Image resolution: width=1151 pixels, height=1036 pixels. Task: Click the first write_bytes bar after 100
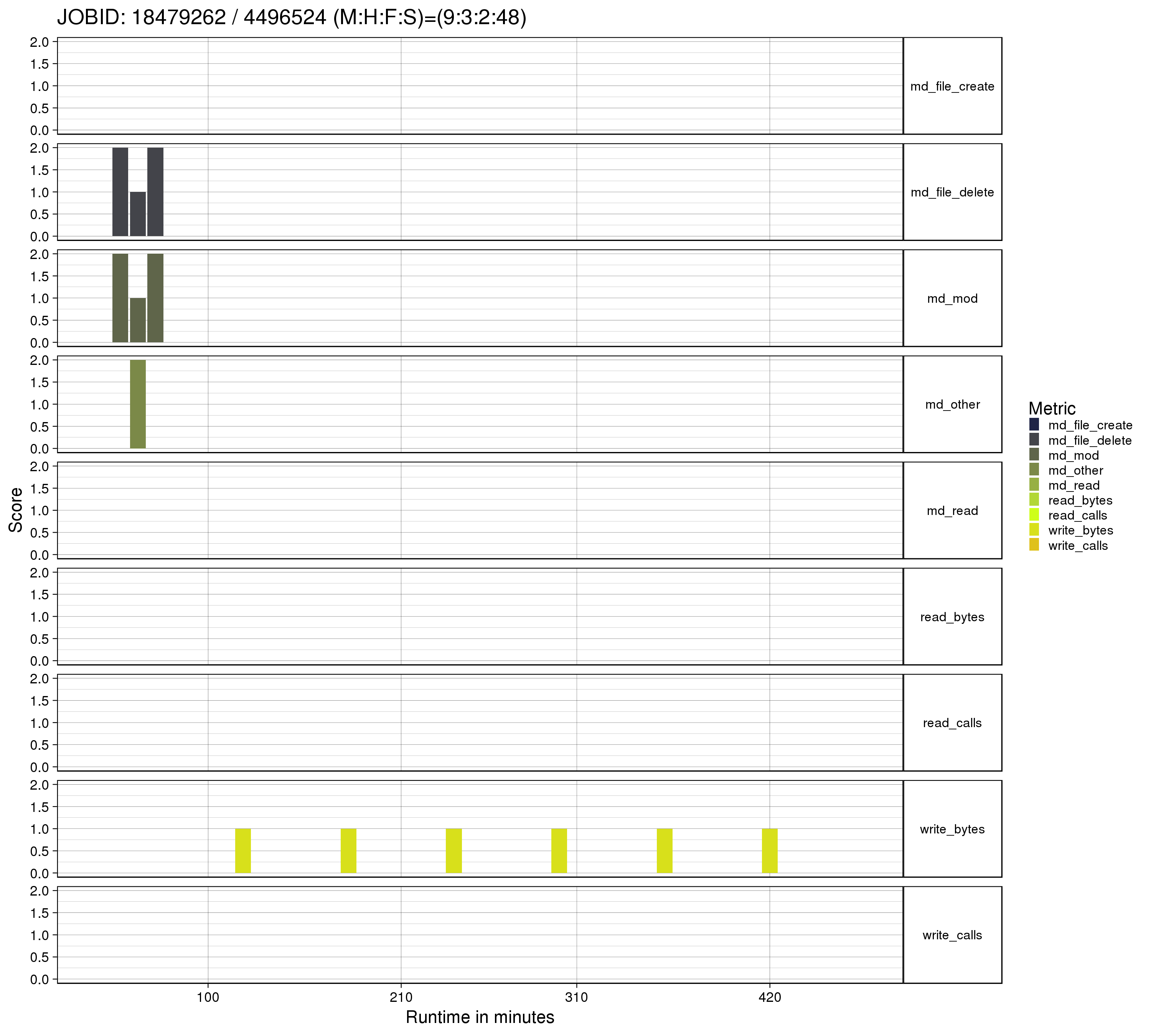click(243, 850)
